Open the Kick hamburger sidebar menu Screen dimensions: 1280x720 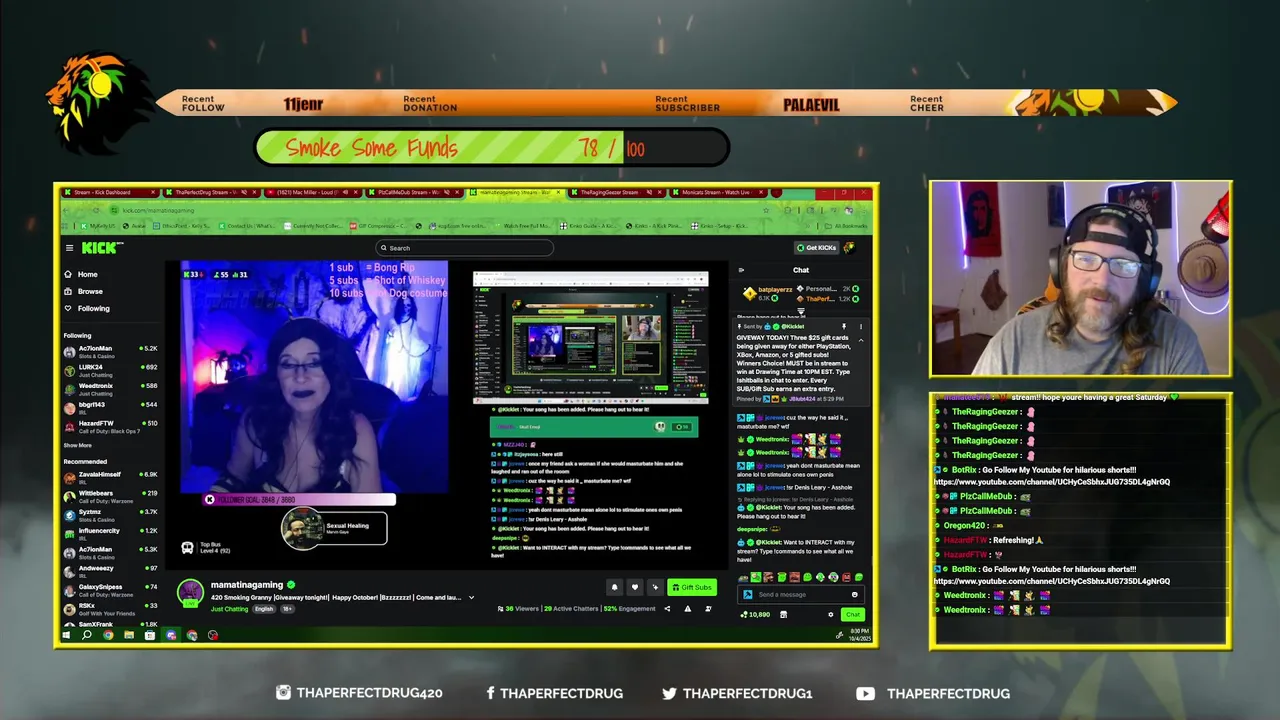(69, 248)
